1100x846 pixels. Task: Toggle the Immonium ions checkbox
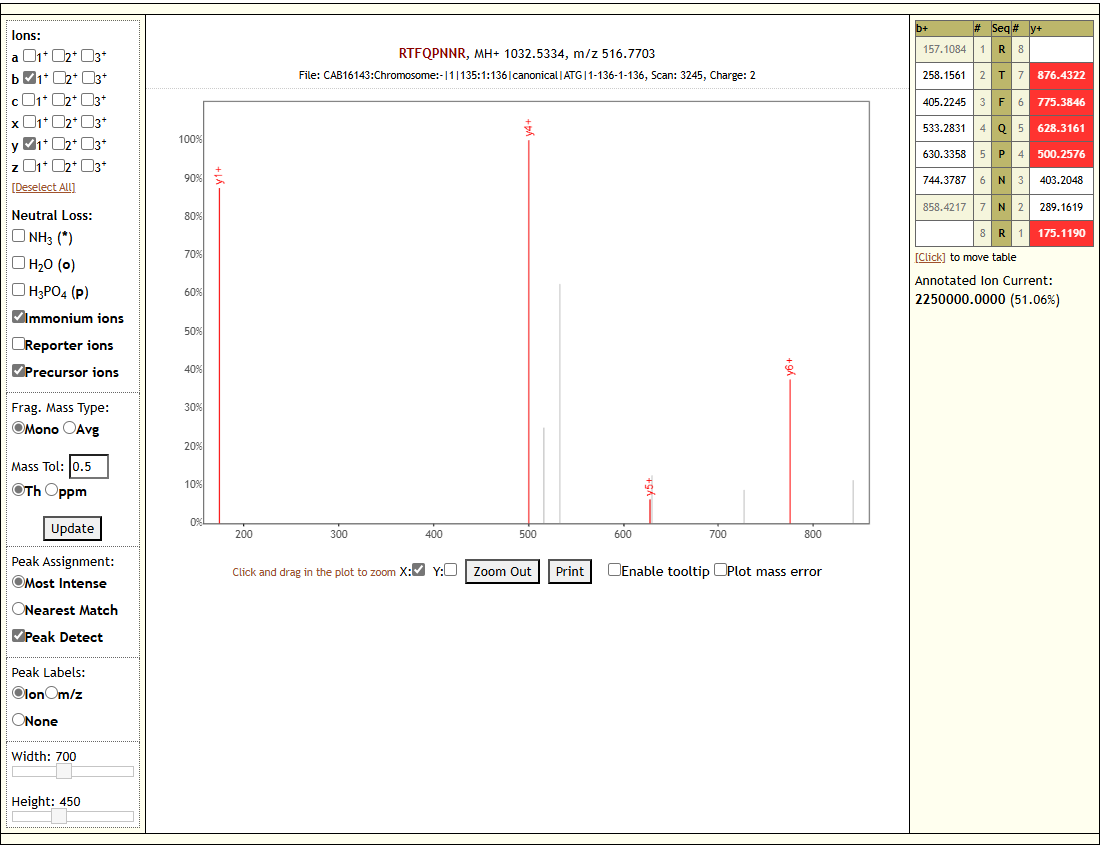pos(19,317)
